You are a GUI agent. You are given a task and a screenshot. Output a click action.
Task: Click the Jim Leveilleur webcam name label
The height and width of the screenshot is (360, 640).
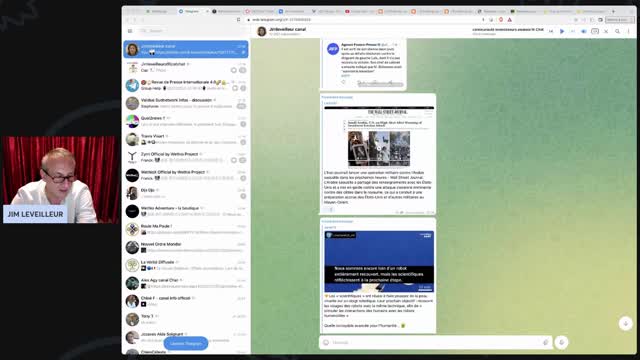pyautogui.click(x=36, y=214)
